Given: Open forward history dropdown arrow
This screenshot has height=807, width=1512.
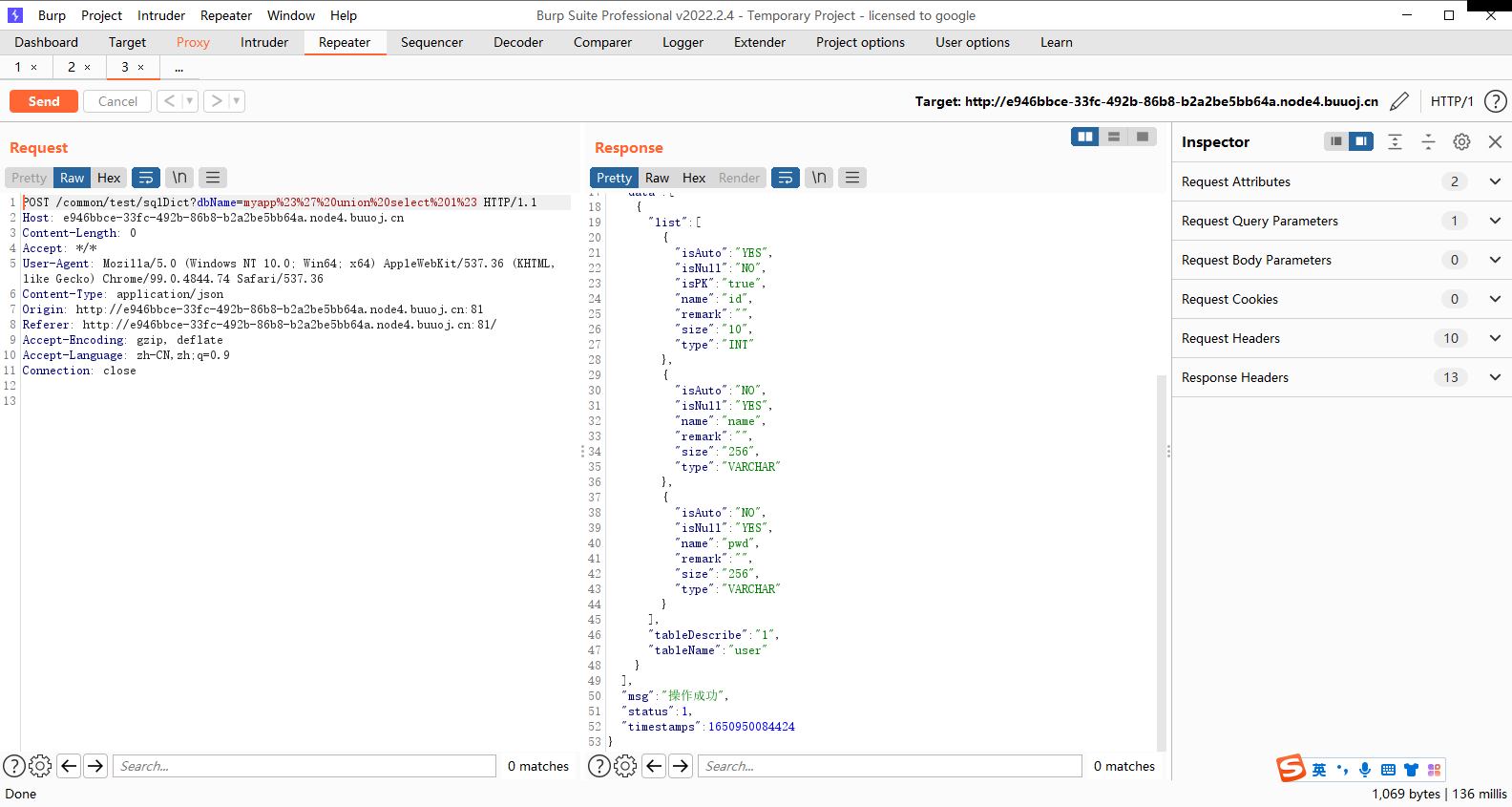Looking at the screenshot, I should point(237,101).
